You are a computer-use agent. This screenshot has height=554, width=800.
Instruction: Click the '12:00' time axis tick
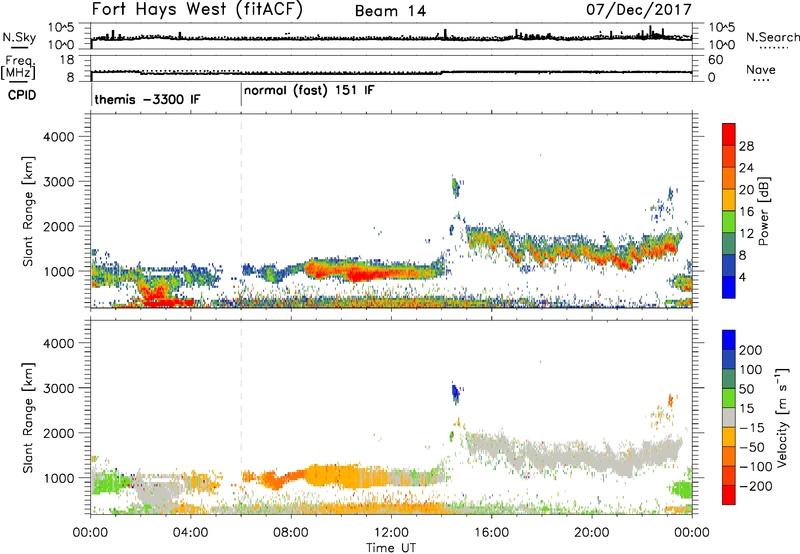tap(391, 533)
